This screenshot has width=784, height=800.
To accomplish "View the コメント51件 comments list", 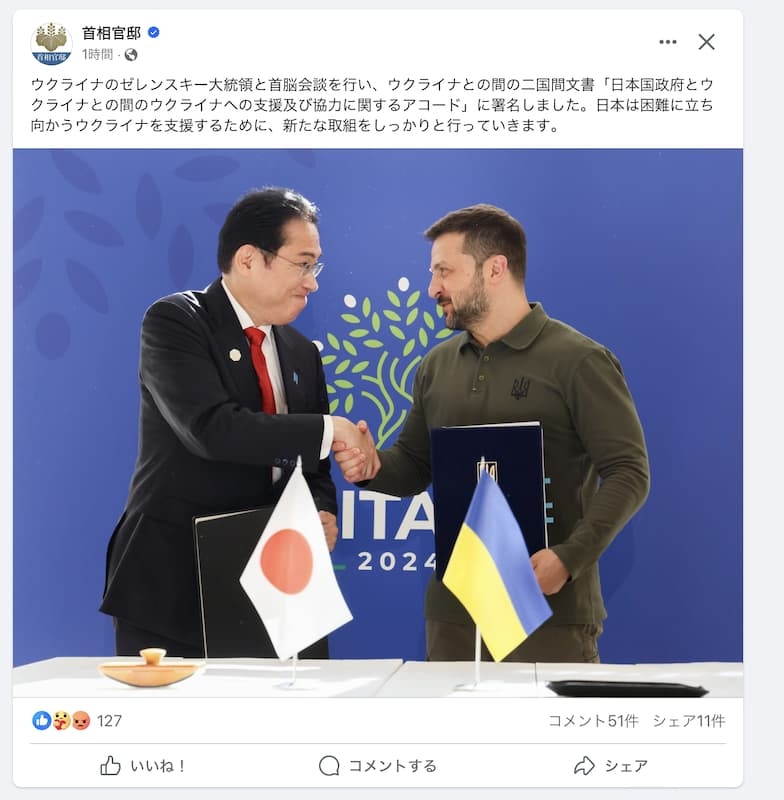I will click(x=593, y=721).
